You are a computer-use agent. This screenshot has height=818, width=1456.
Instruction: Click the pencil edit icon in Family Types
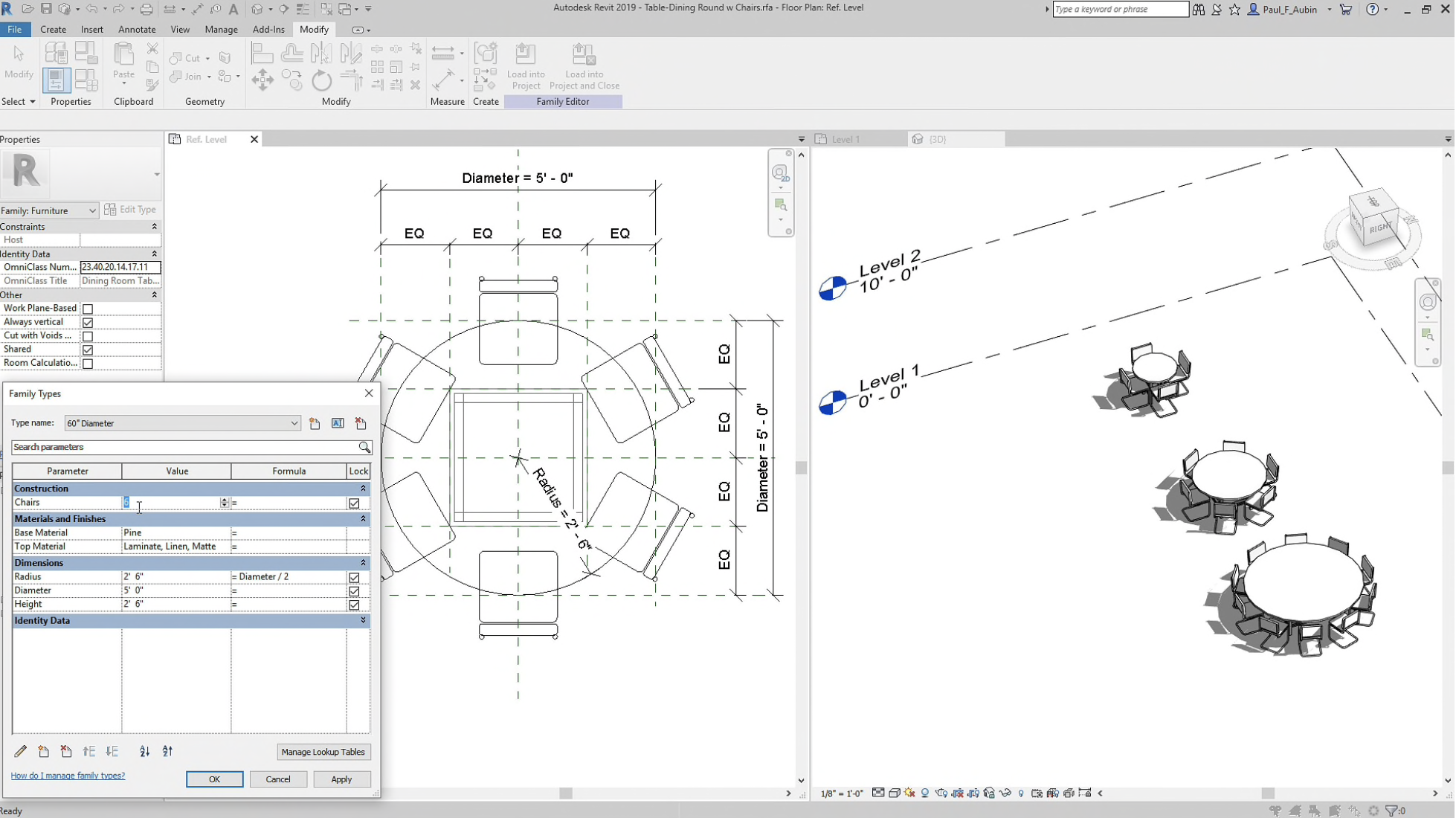[x=21, y=752]
